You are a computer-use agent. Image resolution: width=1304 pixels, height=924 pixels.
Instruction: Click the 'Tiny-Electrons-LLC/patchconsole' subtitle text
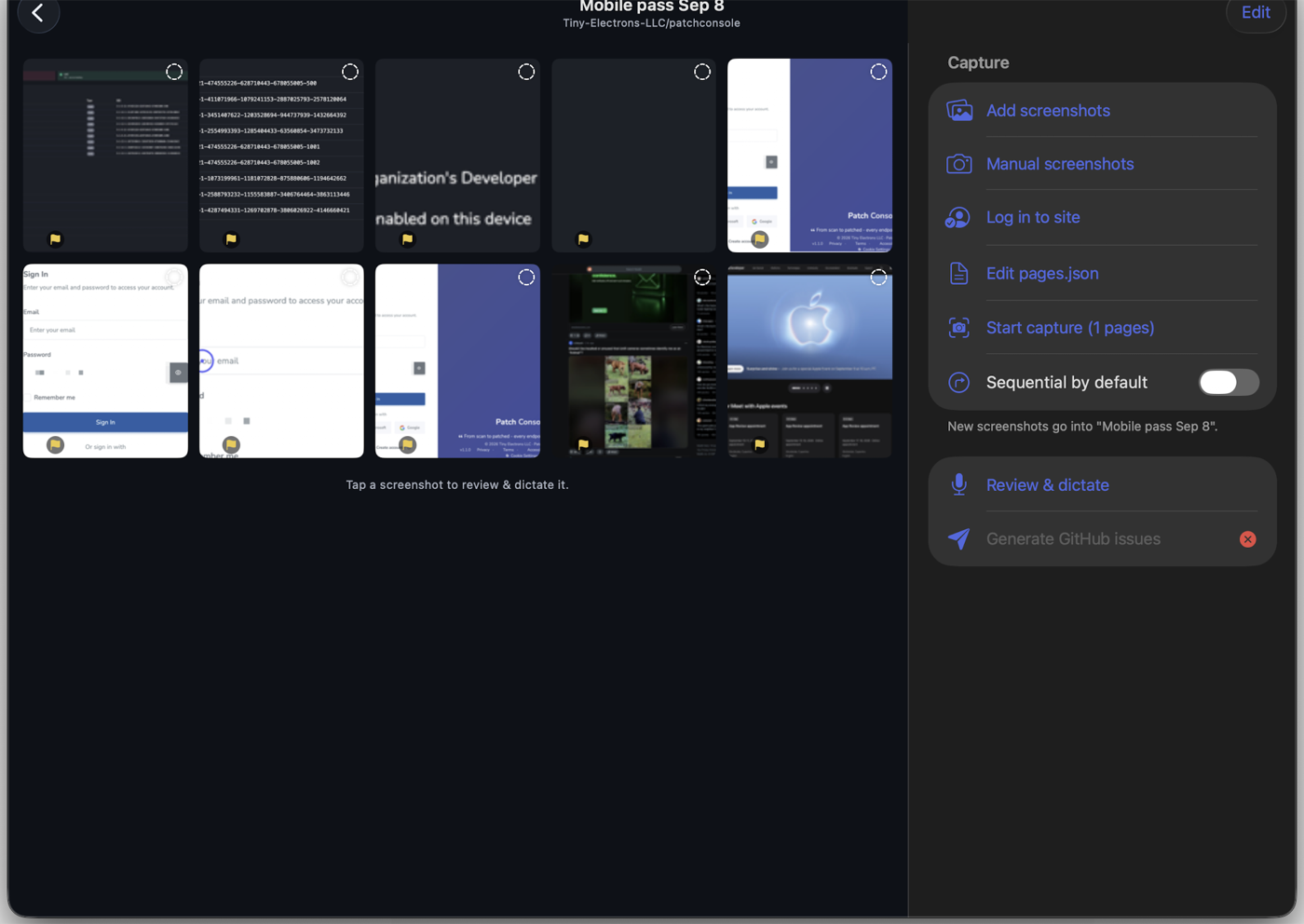[x=652, y=23]
